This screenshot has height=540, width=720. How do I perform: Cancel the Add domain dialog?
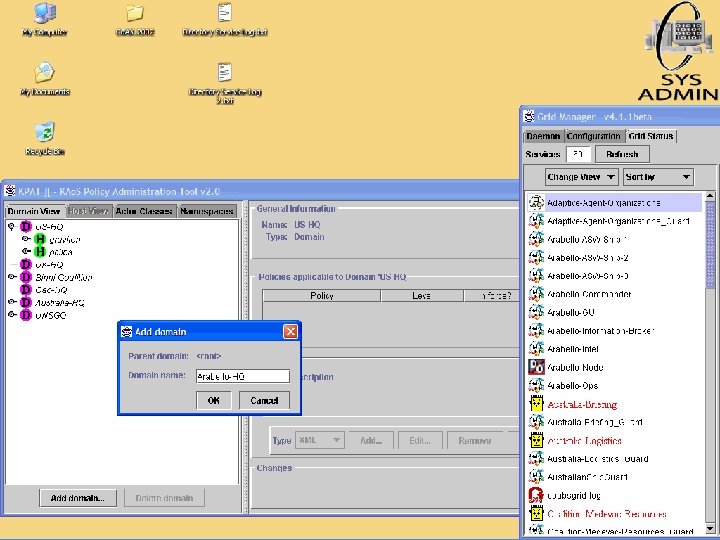[264, 400]
